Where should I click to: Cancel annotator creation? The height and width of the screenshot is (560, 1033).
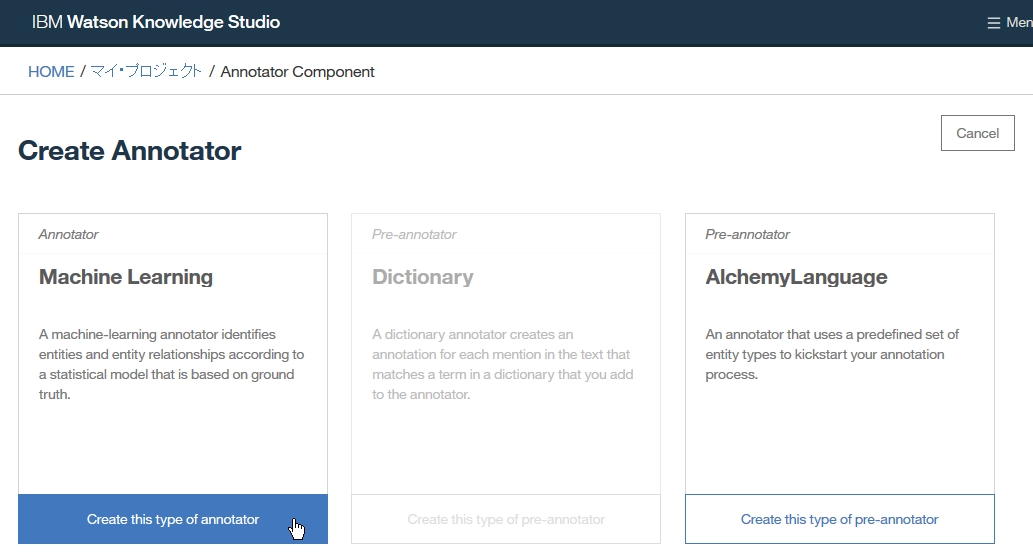978,133
